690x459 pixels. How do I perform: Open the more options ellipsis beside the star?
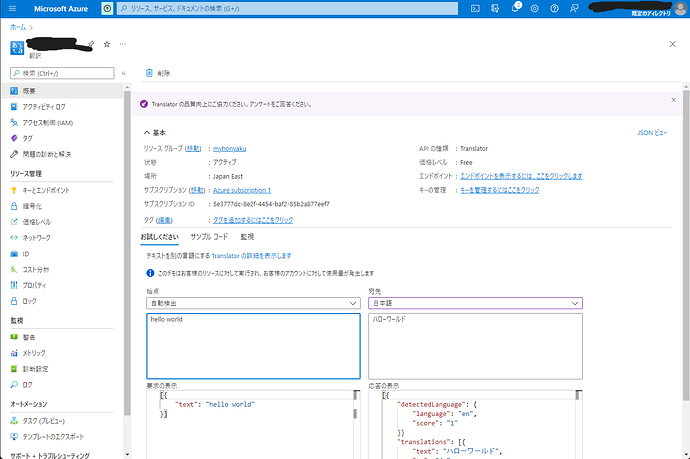pos(122,44)
